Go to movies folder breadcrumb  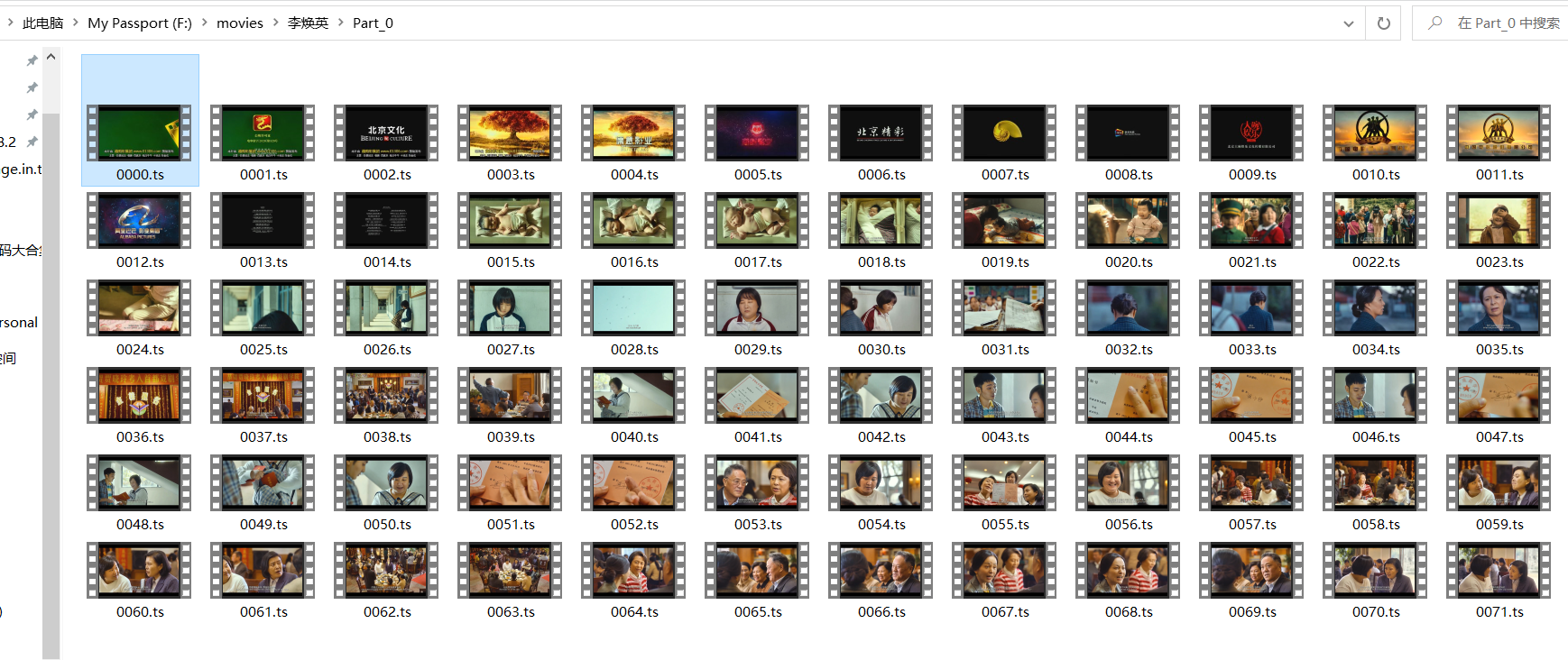240,23
